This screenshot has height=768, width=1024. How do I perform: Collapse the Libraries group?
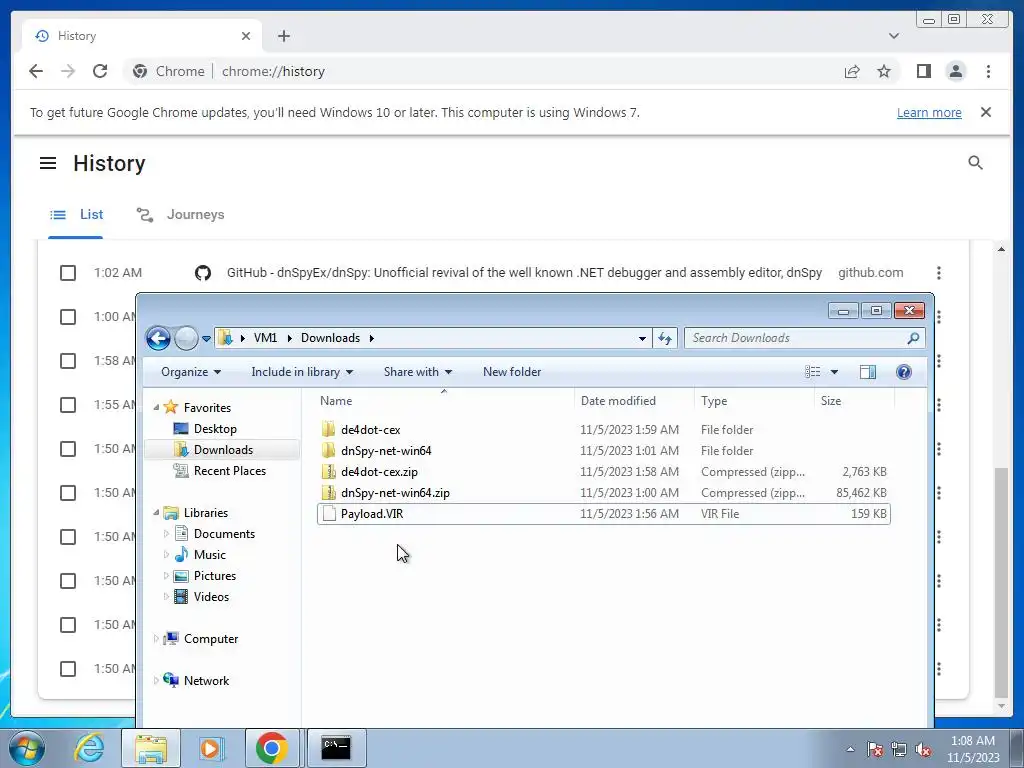pos(156,513)
